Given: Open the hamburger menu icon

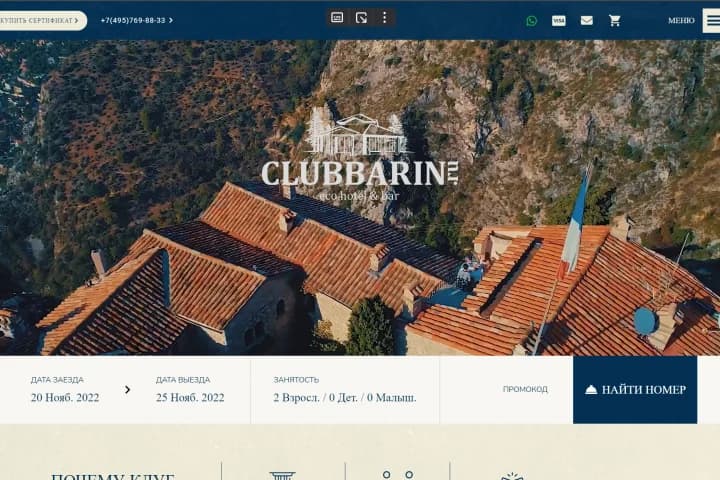Looking at the screenshot, I should 712,21.
